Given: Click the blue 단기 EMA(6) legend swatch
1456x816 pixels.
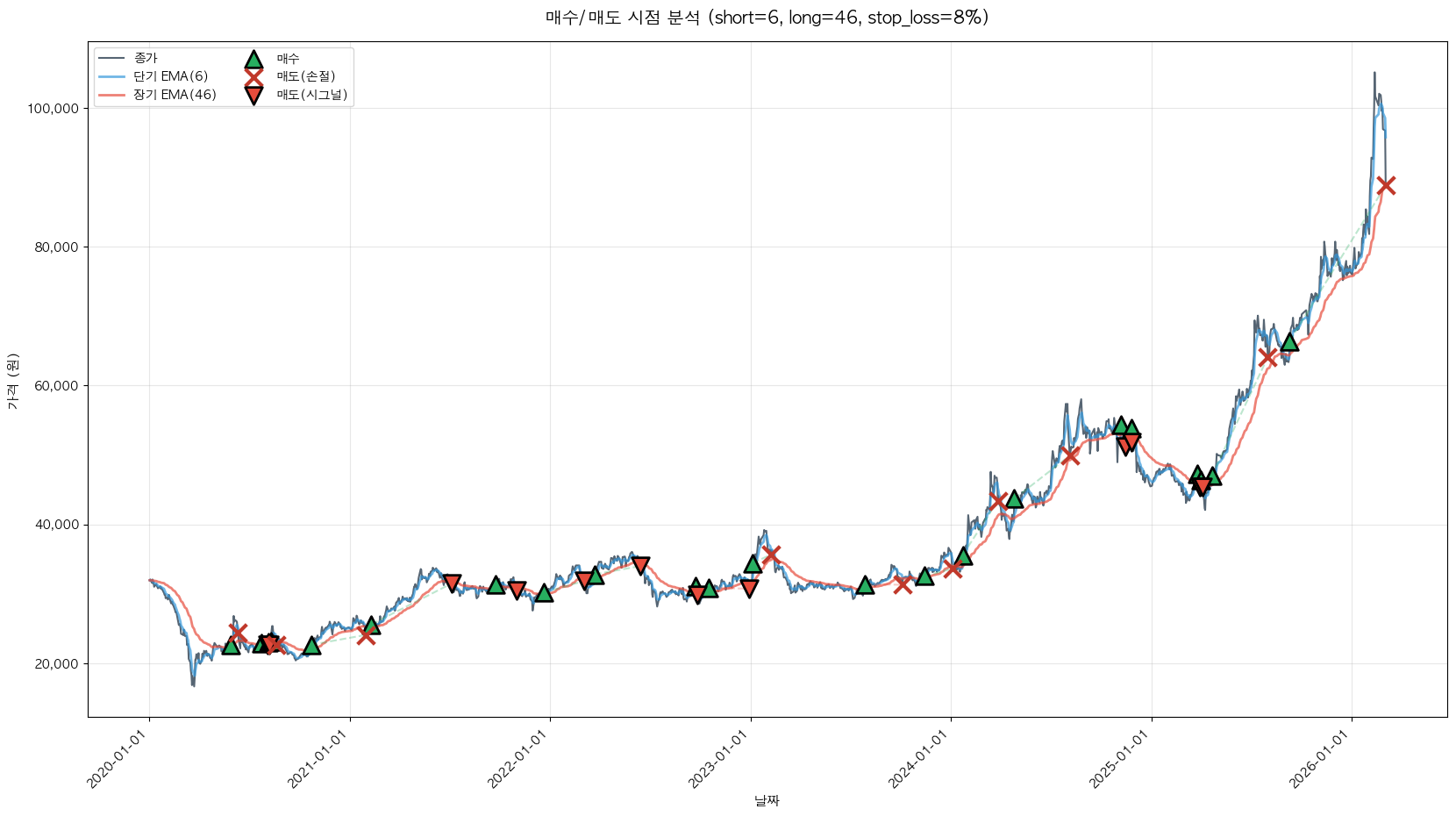Looking at the screenshot, I should [x=112, y=76].
